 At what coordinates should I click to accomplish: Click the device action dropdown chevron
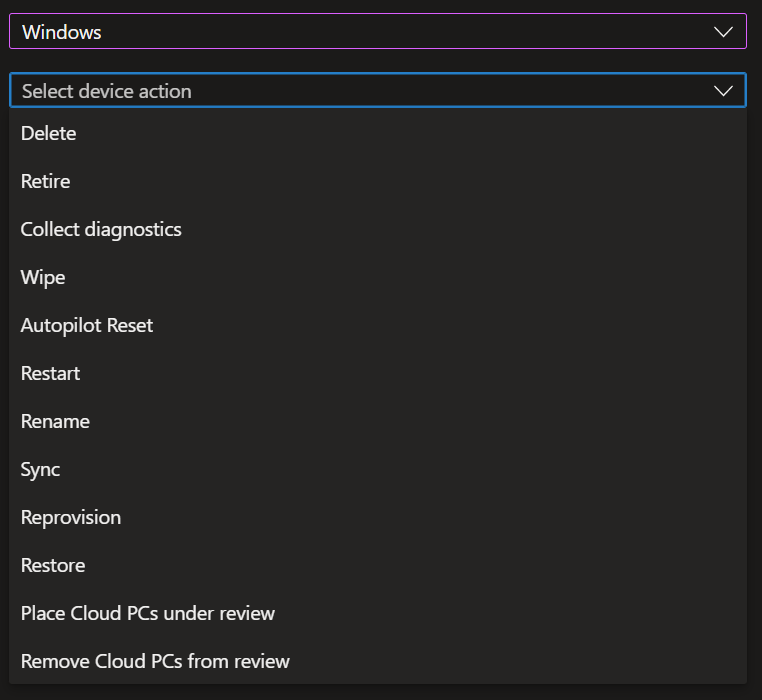(723, 91)
